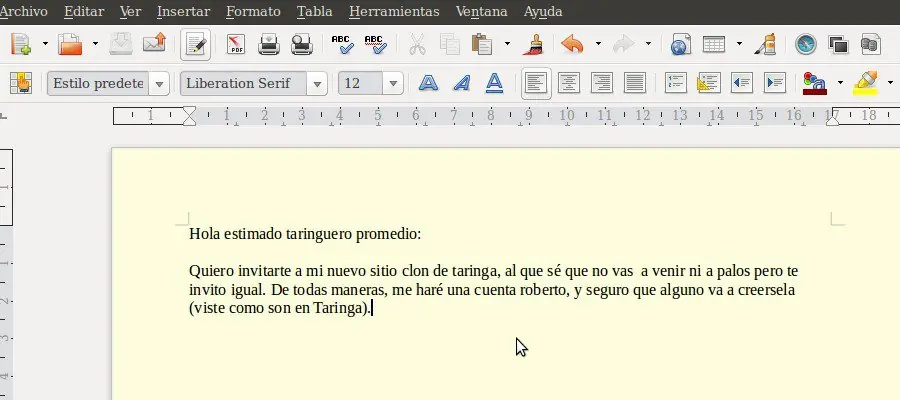
Task: Increase paragraph indent
Action: (x=775, y=83)
